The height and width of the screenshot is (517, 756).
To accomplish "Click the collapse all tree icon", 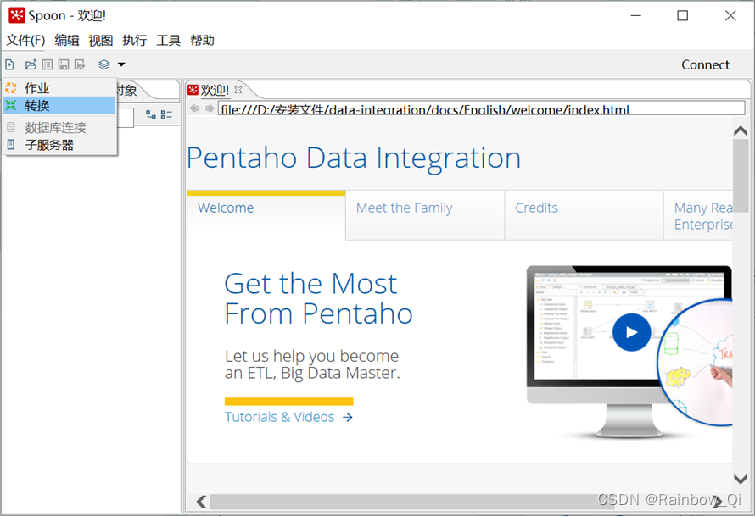I will (x=166, y=115).
